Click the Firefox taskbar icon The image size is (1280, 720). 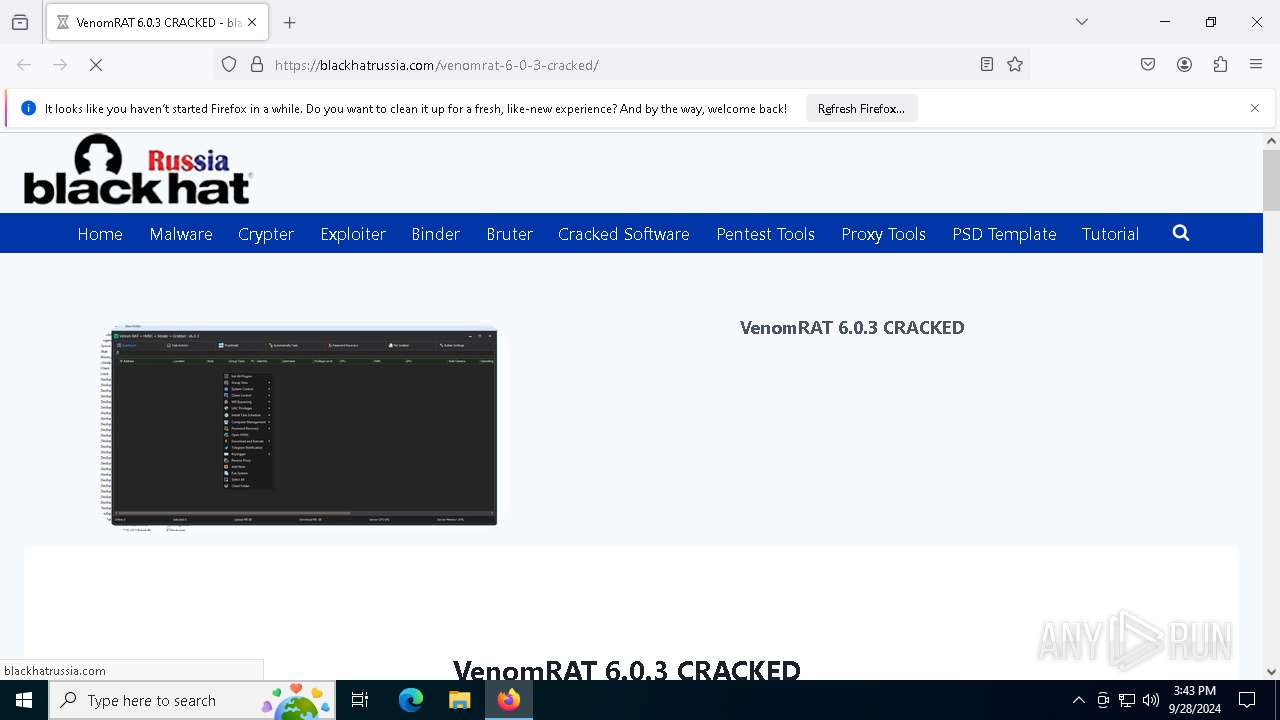pyautogui.click(x=509, y=700)
